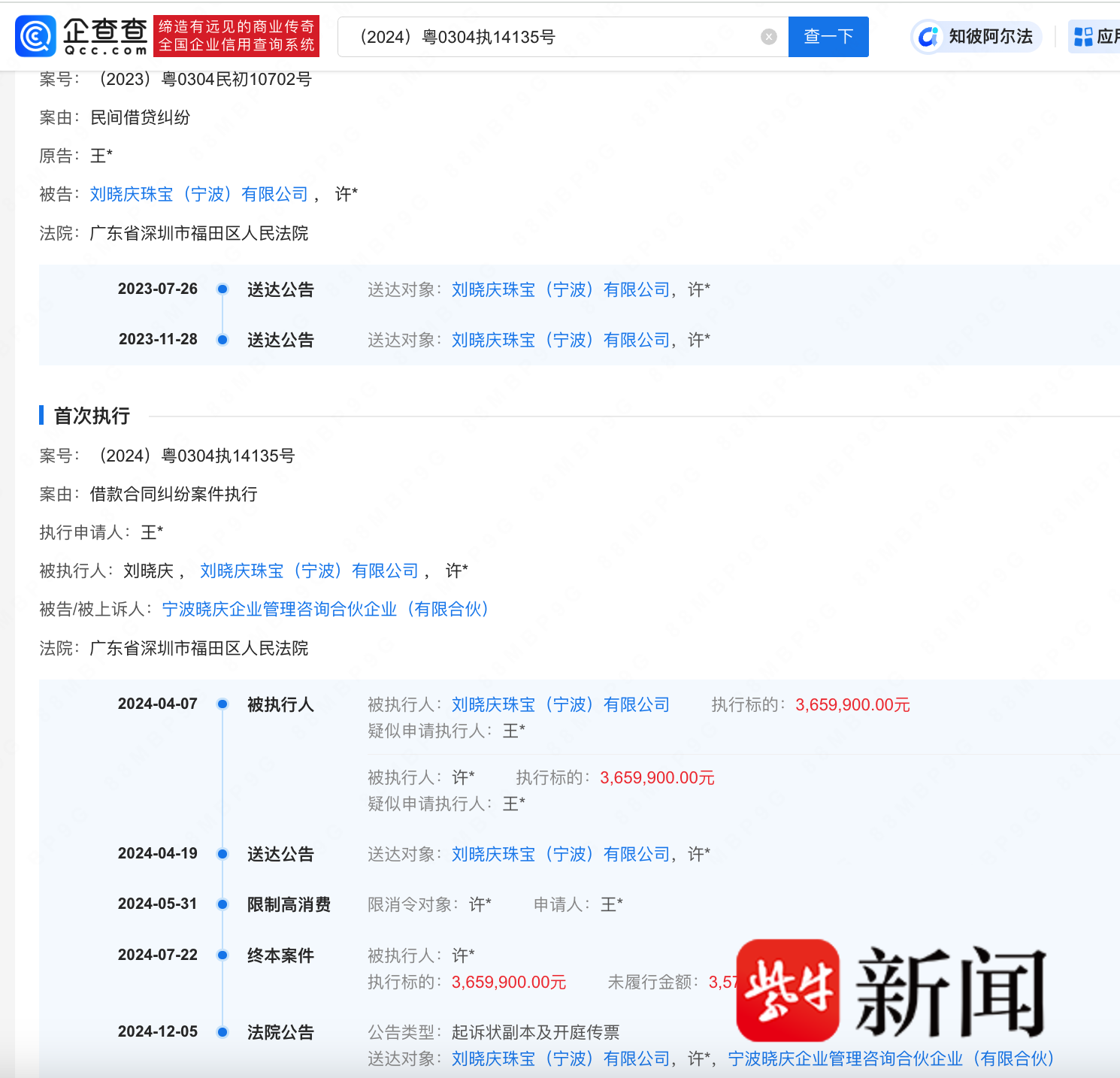Open 宁波晓庆企业管理咨询合伙企业 link in 被告/被上诉人
Viewport: 1120px width, 1078px height.
(x=325, y=610)
